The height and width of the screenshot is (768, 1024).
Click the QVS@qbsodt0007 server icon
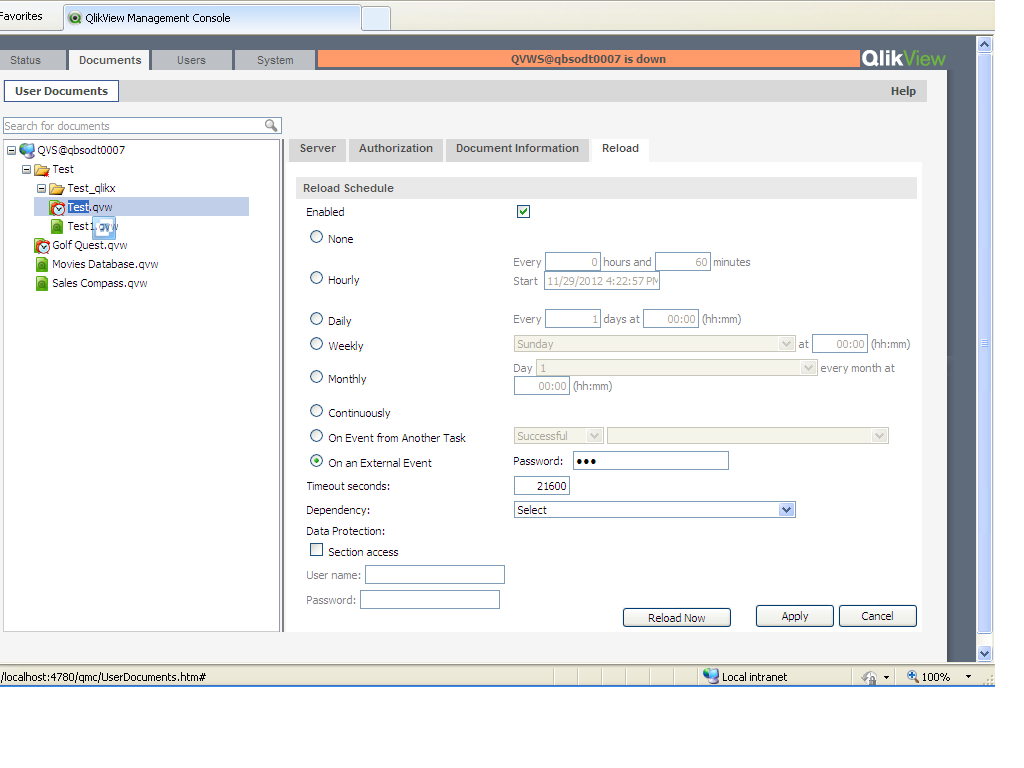pyautogui.click(x=27, y=150)
